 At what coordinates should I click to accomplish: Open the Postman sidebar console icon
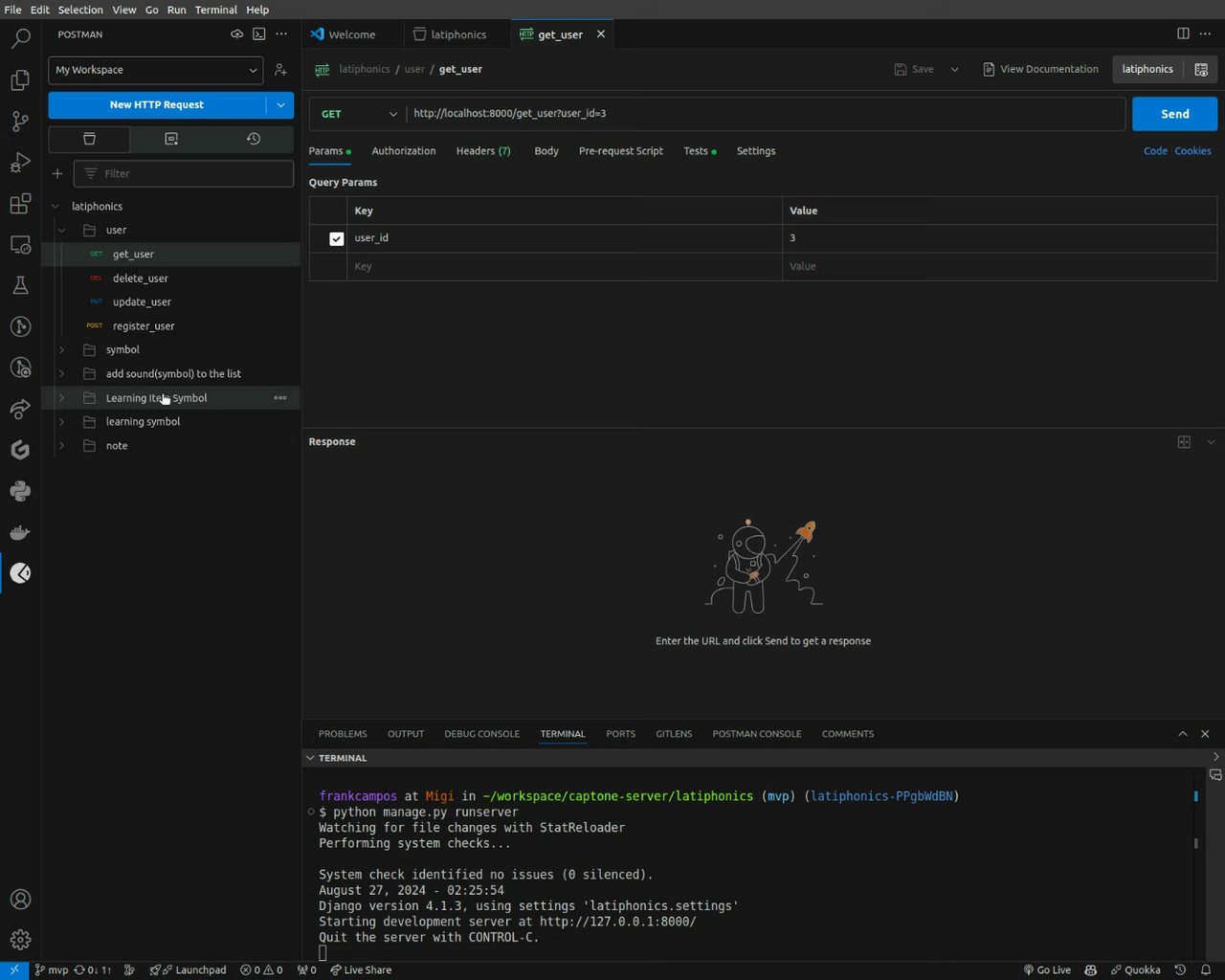pyautogui.click(x=259, y=33)
